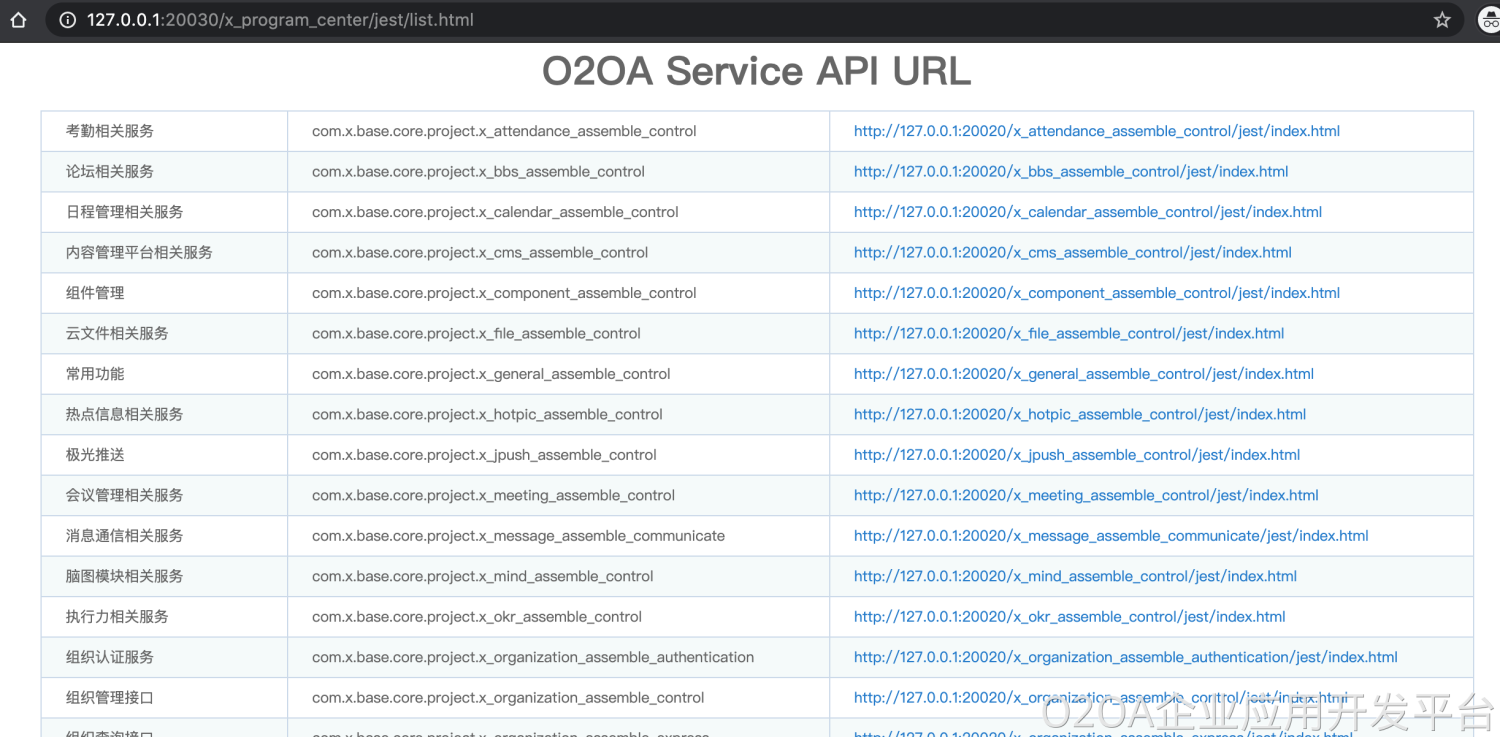The height and width of the screenshot is (737, 1500).
Task: Go to the x_jpush_assemble_control API link
Action: click(x=1076, y=455)
